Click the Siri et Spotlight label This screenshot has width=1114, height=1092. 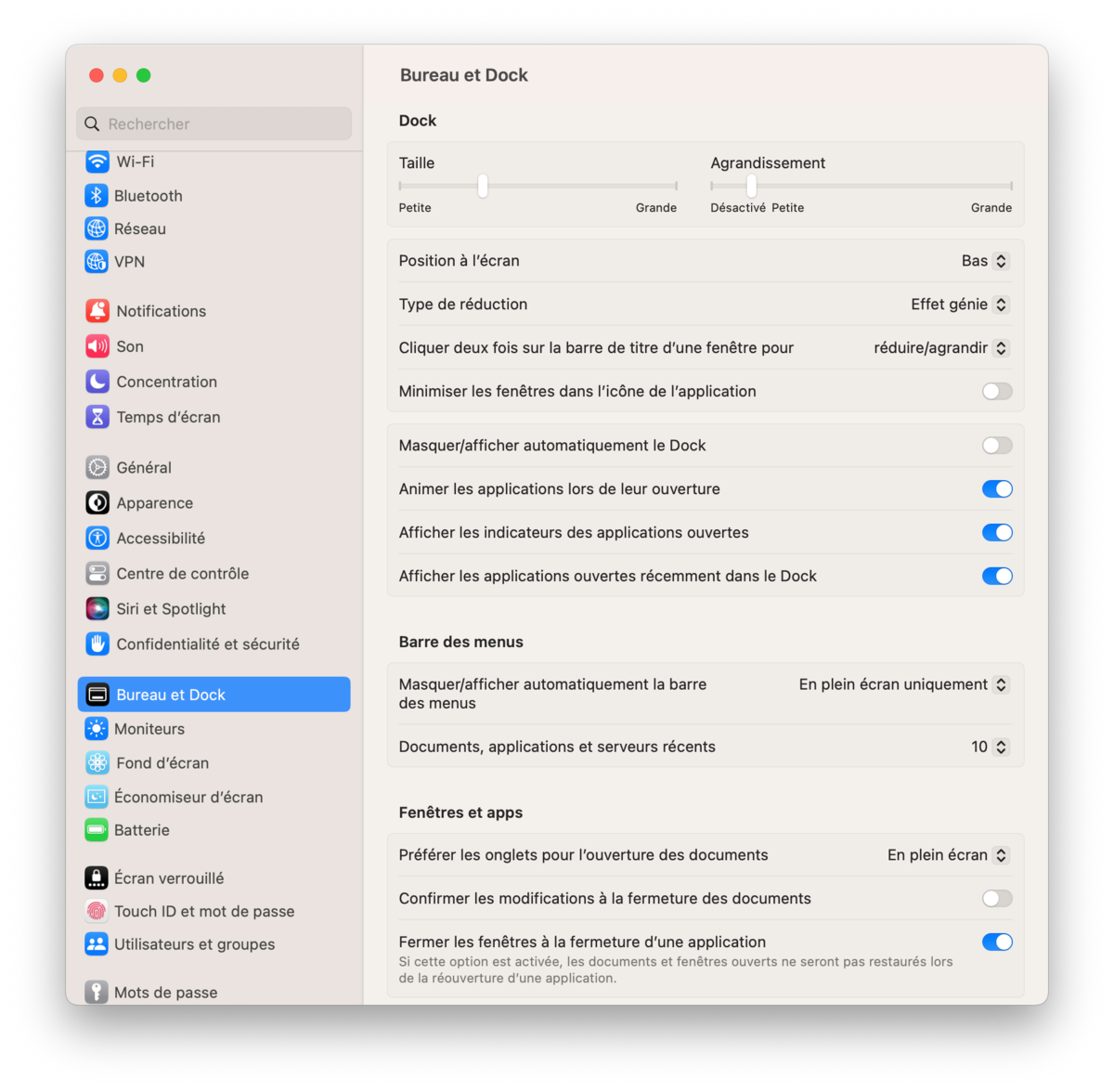171,608
